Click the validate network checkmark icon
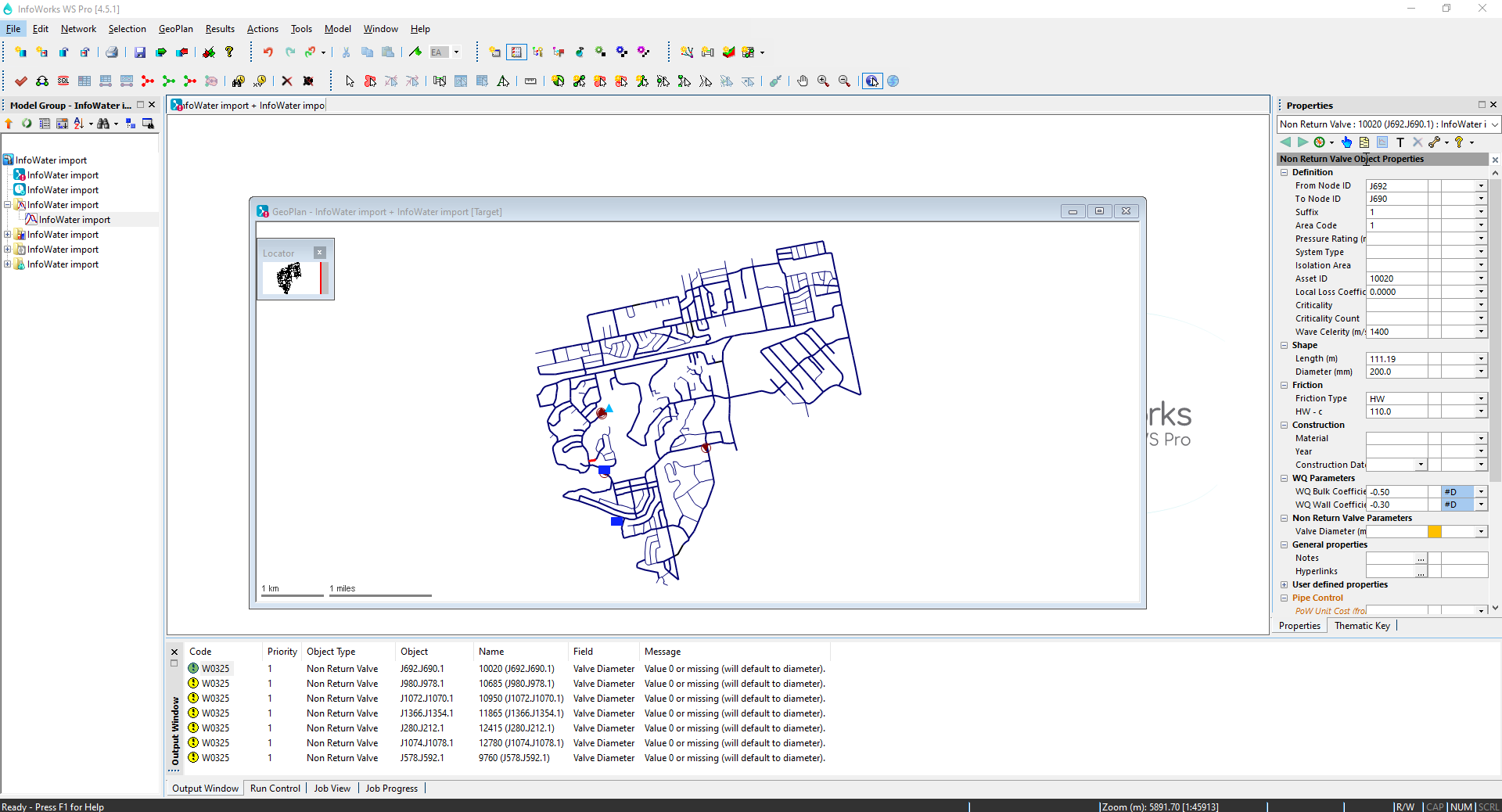This screenshot has width=1502, height=812. click(21, 81)
